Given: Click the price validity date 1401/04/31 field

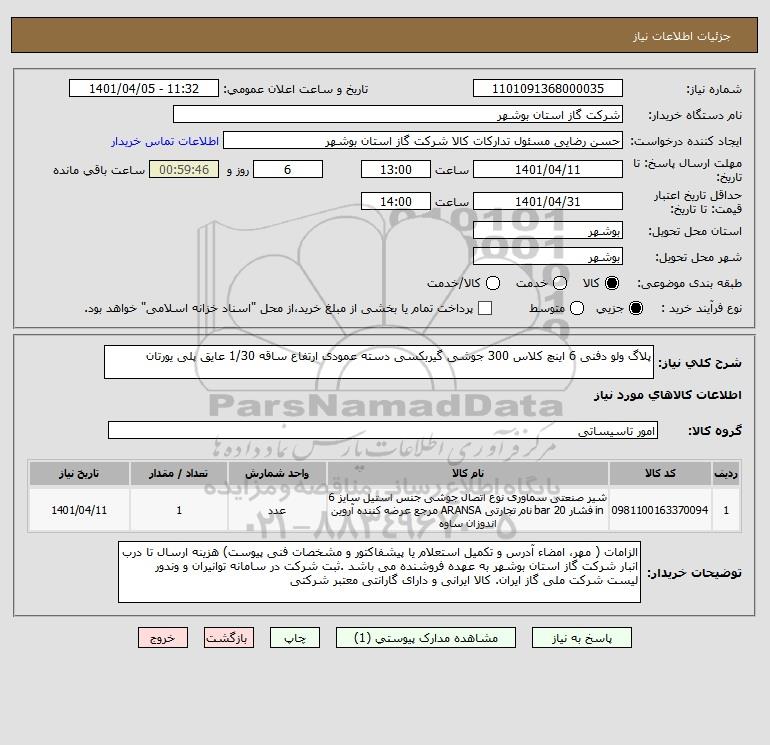Looking at the screenshot, I should (x=548, y=202).
